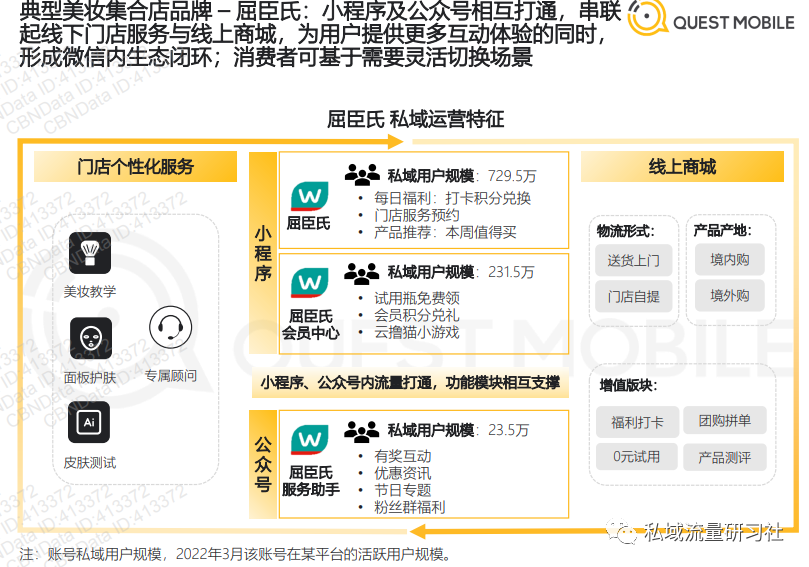The height and width of the screenshot is (567, 809).
Task: Select the 团购拼单 box
Action: pyautogui.click(x=725, y=420)
